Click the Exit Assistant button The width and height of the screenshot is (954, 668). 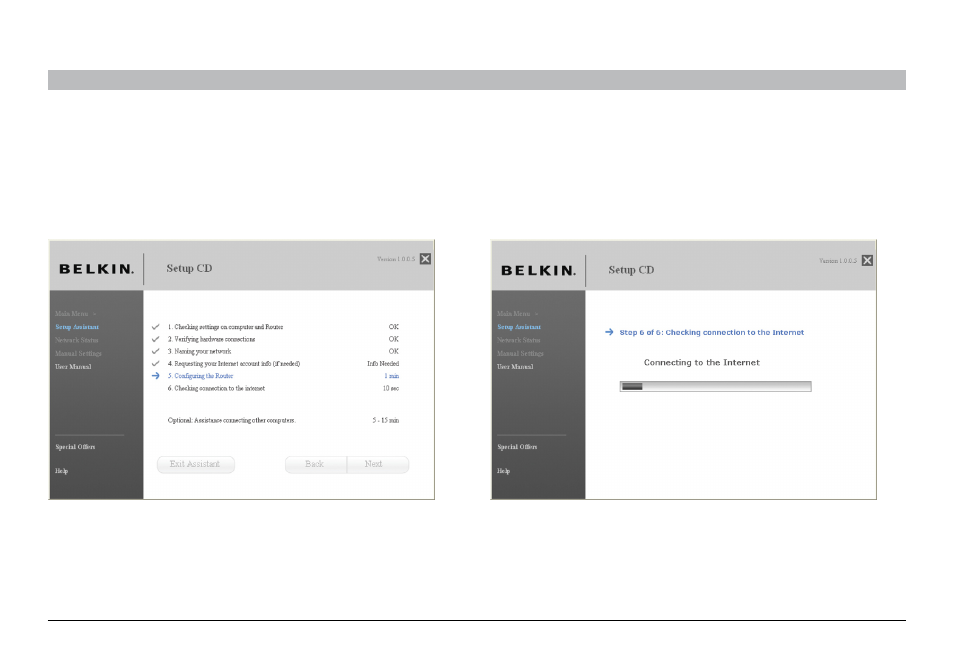tap(195, 464)
